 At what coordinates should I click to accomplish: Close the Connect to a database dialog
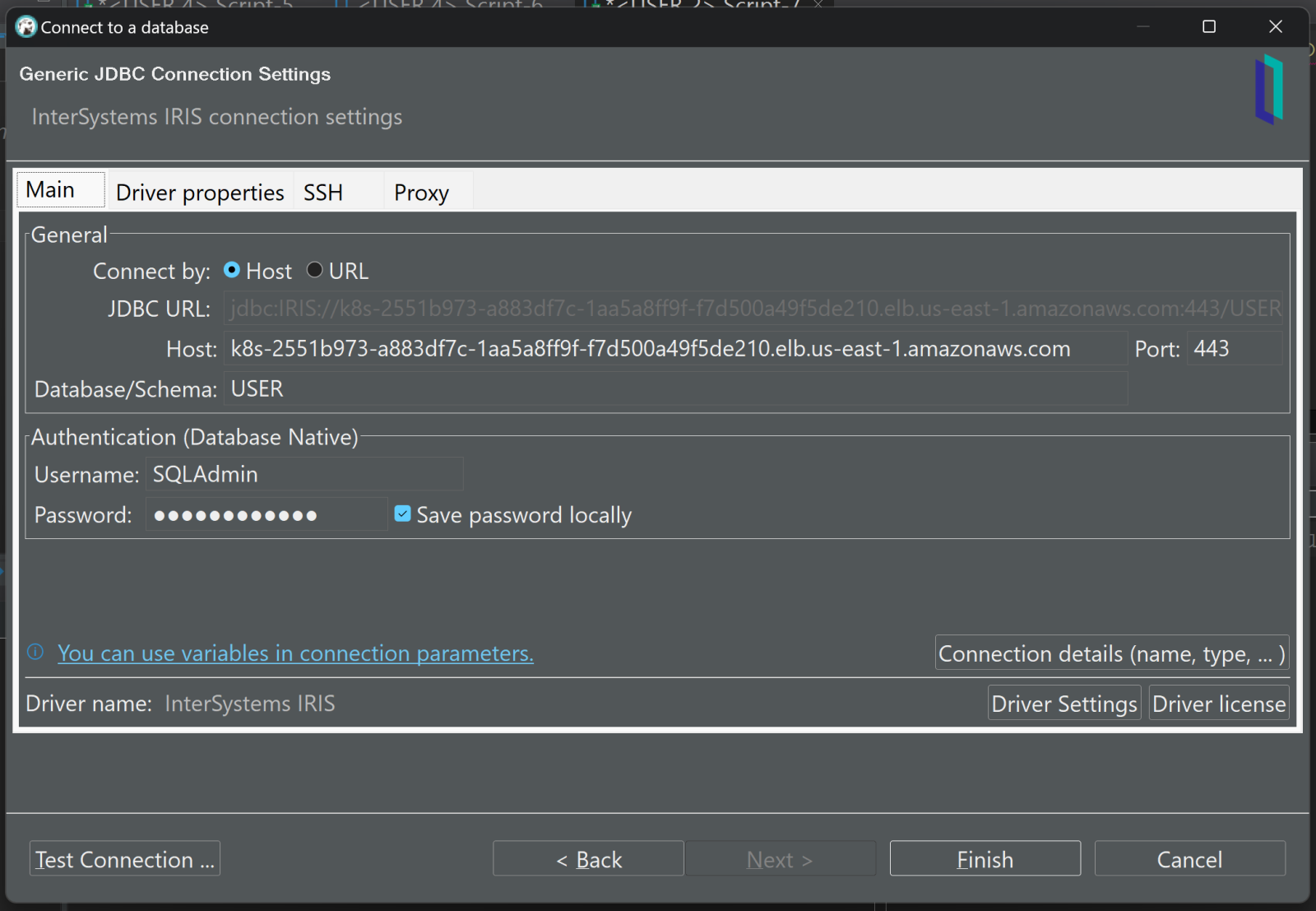(x=1275, y=27)
